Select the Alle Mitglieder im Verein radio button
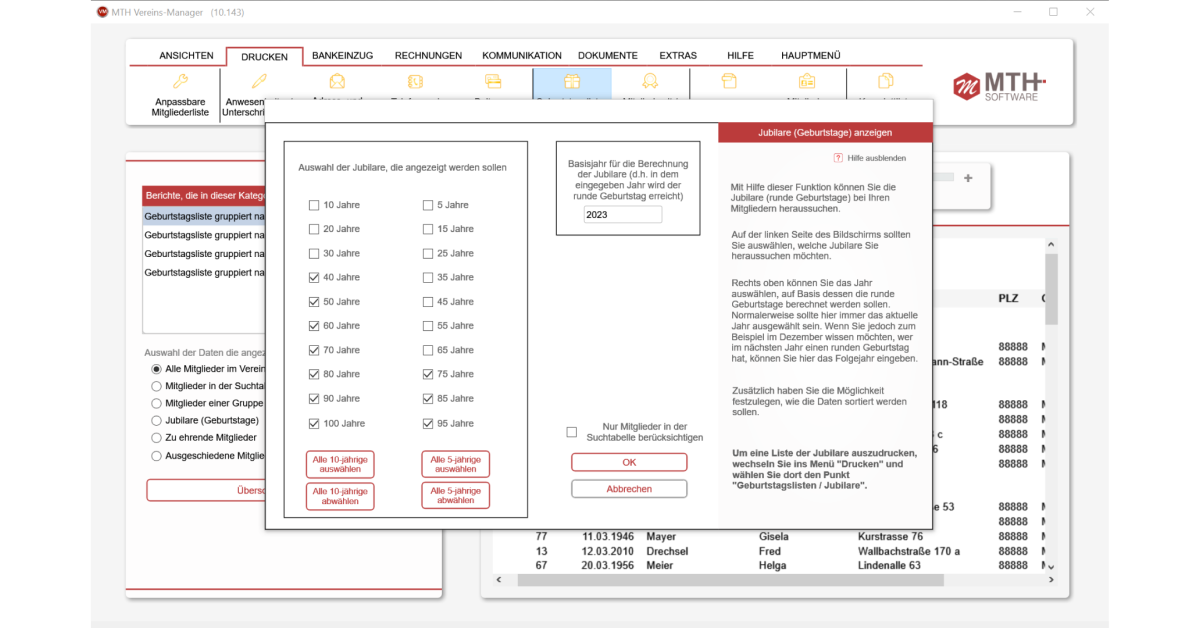The height and width of the screenshot is (628, 1200). 156,369
